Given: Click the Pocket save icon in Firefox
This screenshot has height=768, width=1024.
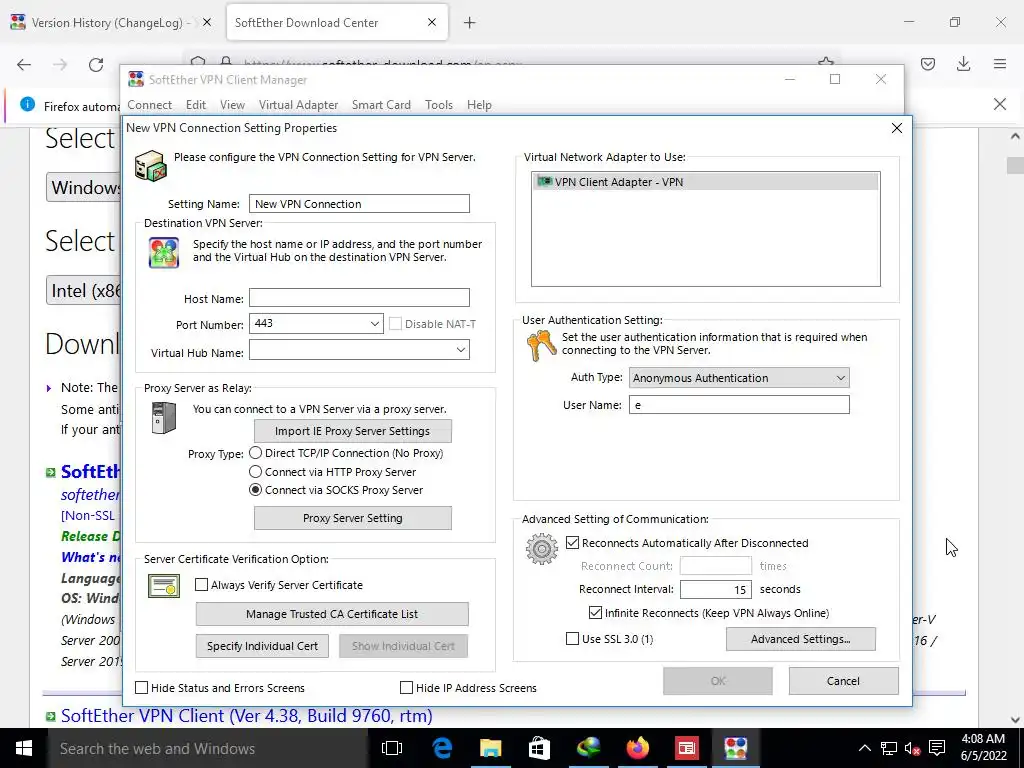Looking at the screenshot, I should coord(928,64).
